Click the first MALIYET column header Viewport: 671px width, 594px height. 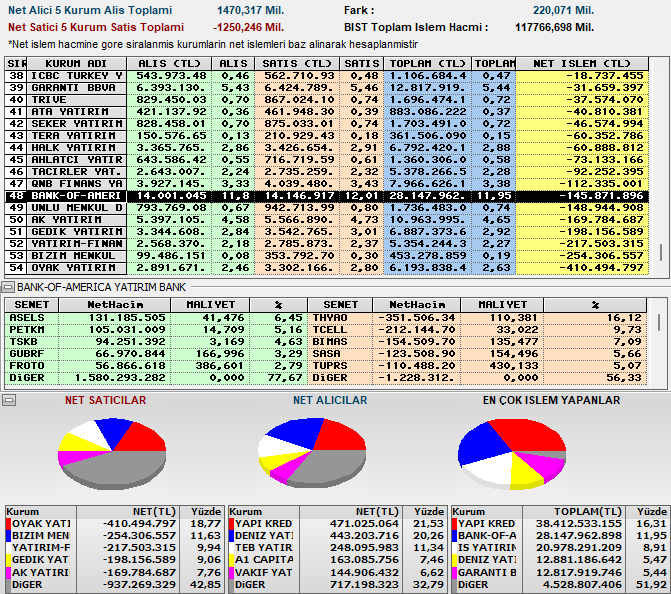tap(210, 305)
